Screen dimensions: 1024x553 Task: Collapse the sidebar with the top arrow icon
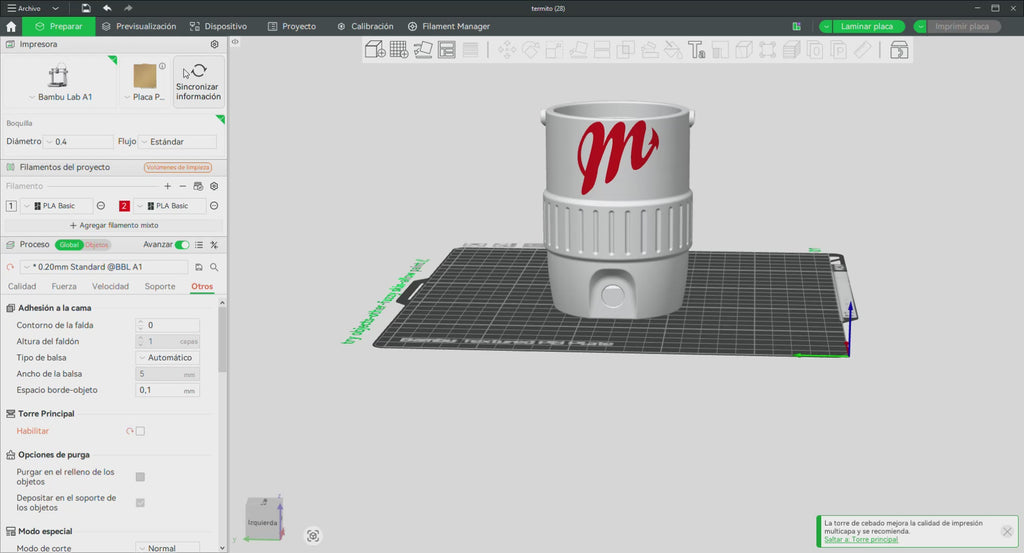pyautogui.click(x=235, y=42)
